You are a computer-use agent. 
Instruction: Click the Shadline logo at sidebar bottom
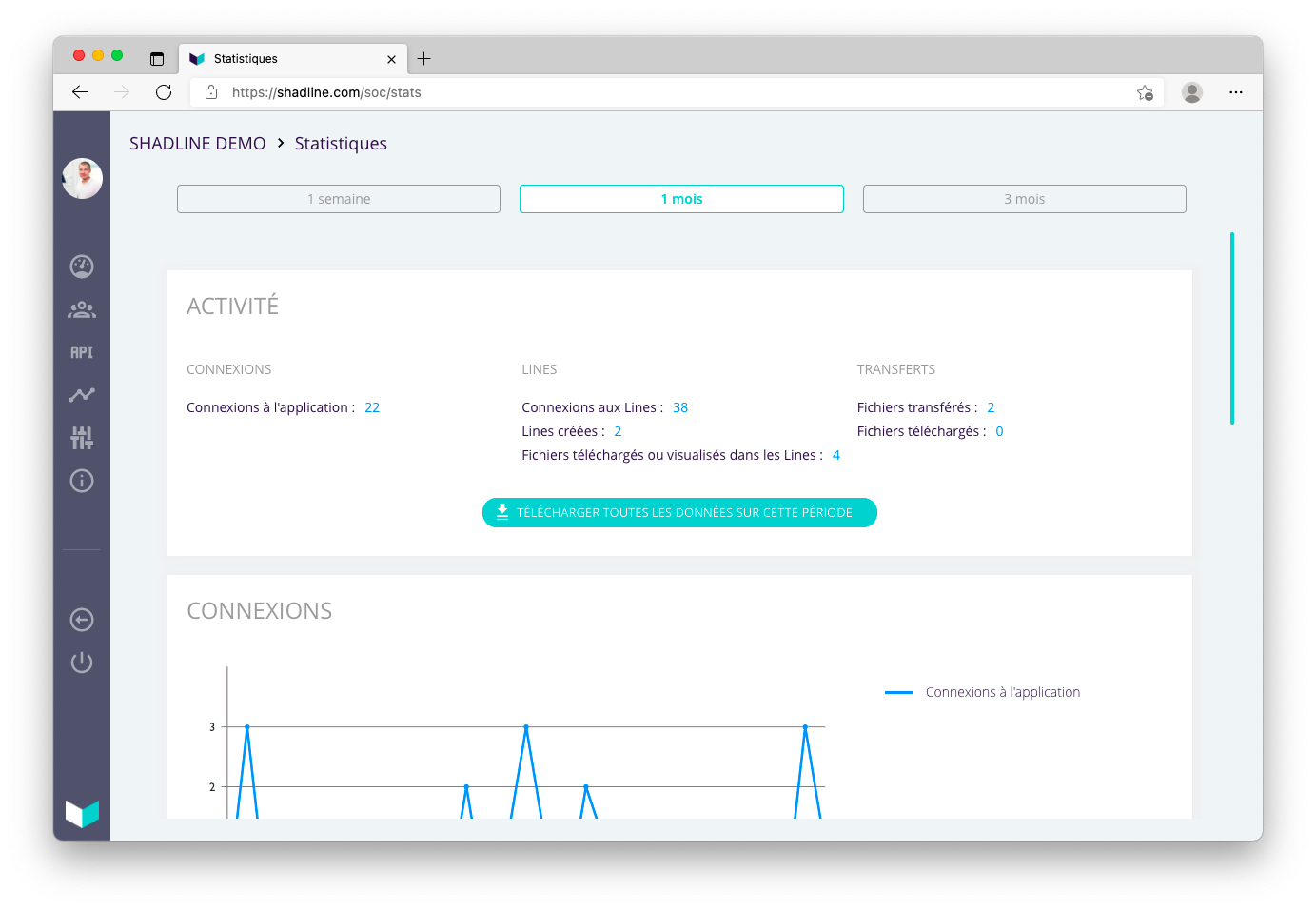(82, 813)
